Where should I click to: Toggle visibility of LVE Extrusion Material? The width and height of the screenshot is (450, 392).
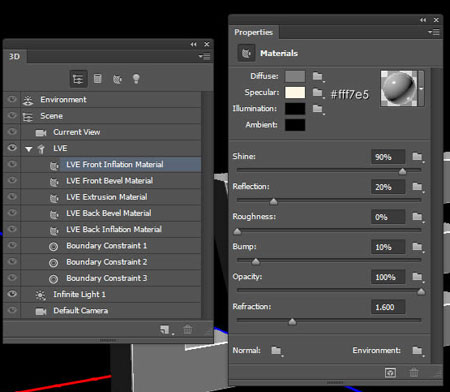(x=12, y=196)
